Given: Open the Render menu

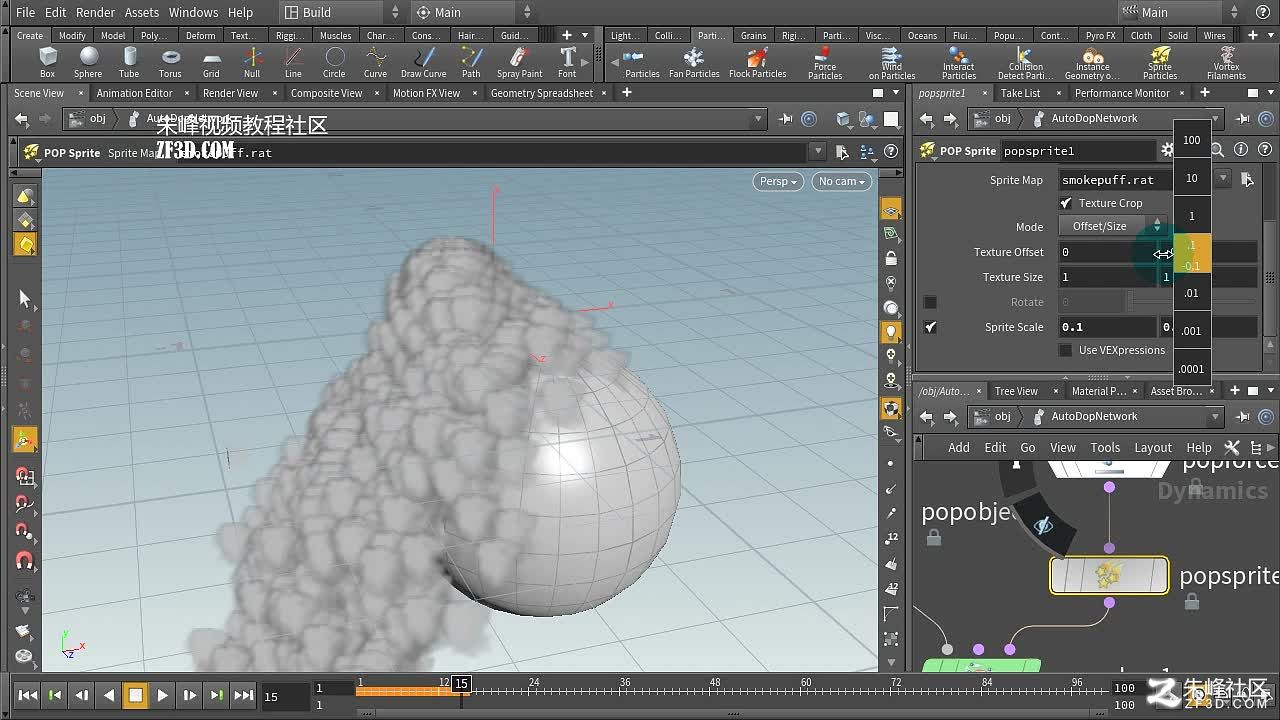Looking at the screenshot, I should coord(95,12).
